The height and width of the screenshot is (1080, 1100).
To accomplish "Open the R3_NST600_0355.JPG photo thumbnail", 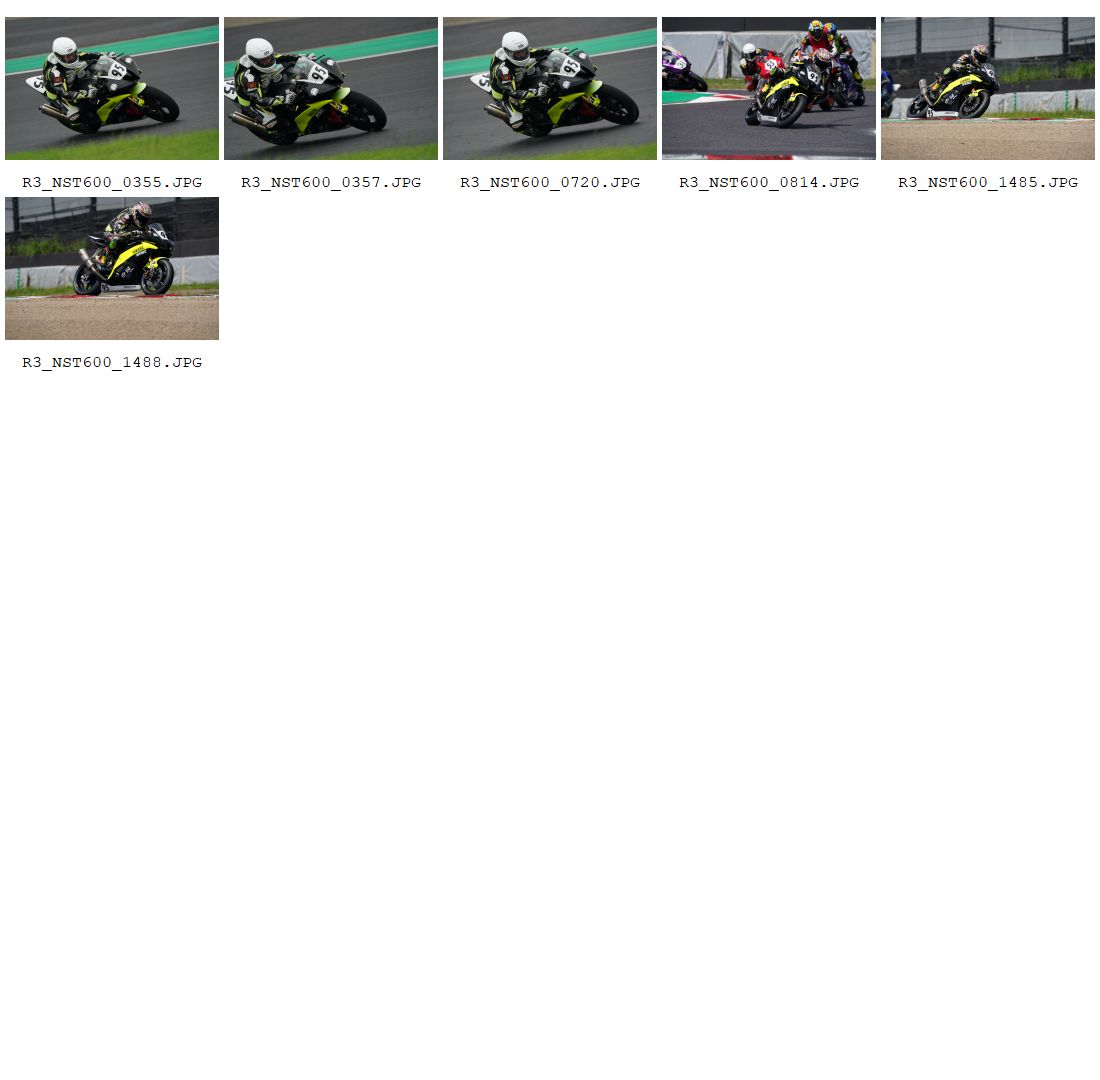I will tap(111, 88).
